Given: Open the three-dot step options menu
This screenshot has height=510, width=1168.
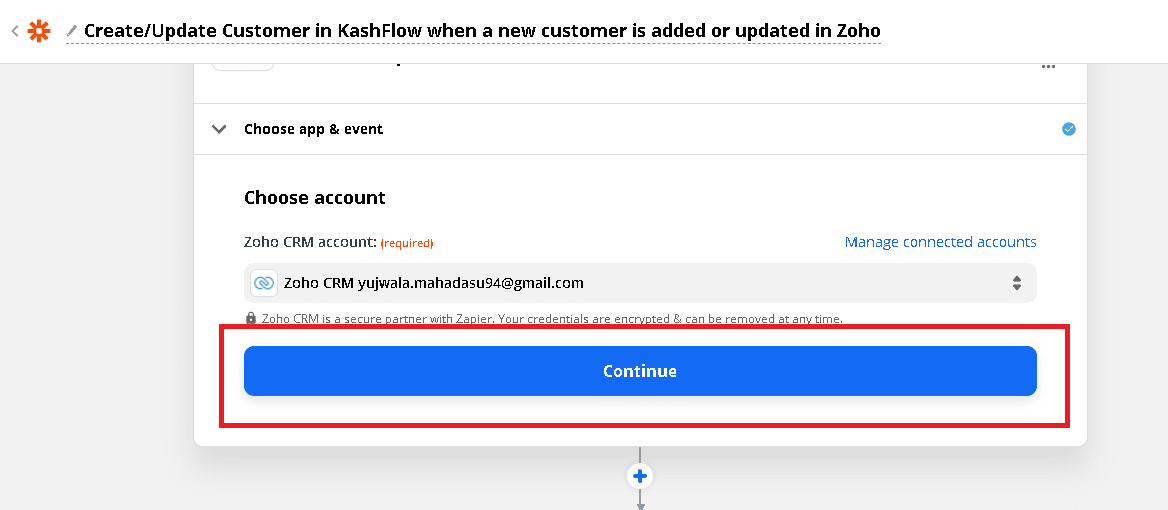Looking at the screenshot, I should (1048, 67).
